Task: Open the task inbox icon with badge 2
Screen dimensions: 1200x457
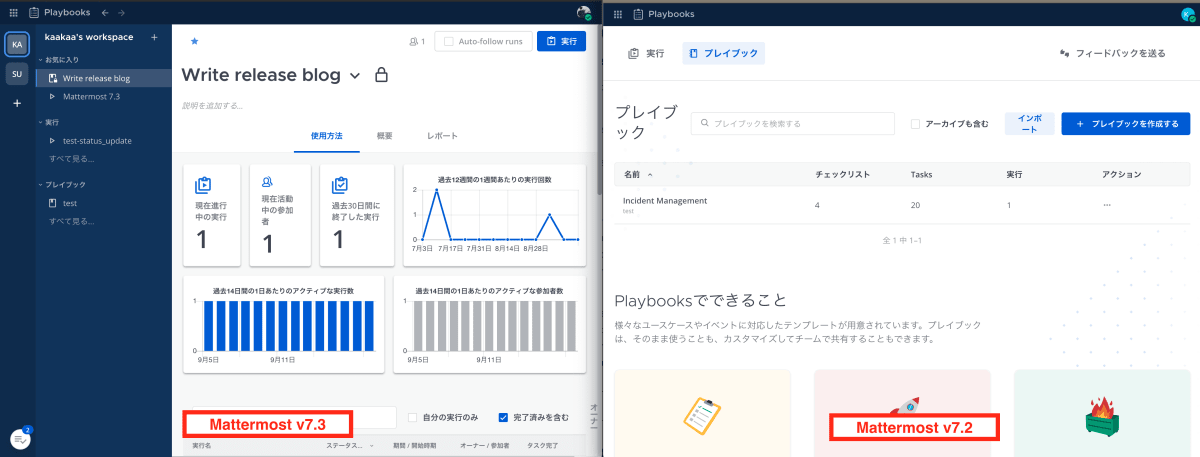Action: coord(19,437)
